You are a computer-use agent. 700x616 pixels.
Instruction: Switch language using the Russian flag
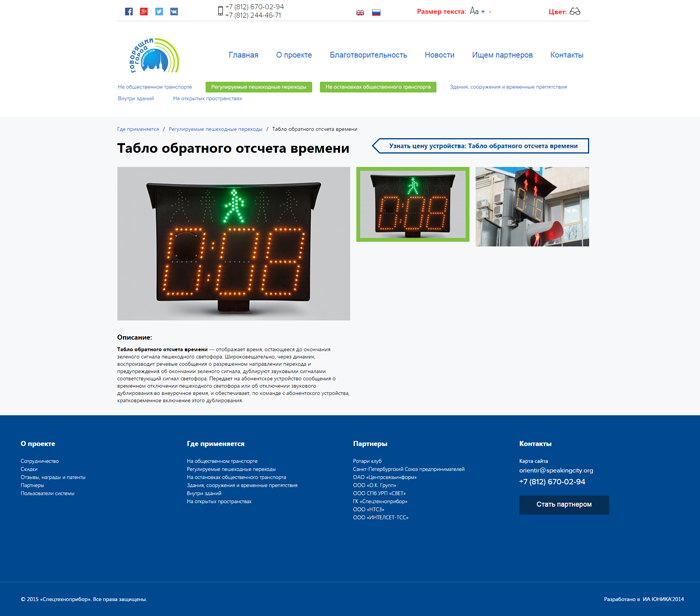tap(376, 12)
